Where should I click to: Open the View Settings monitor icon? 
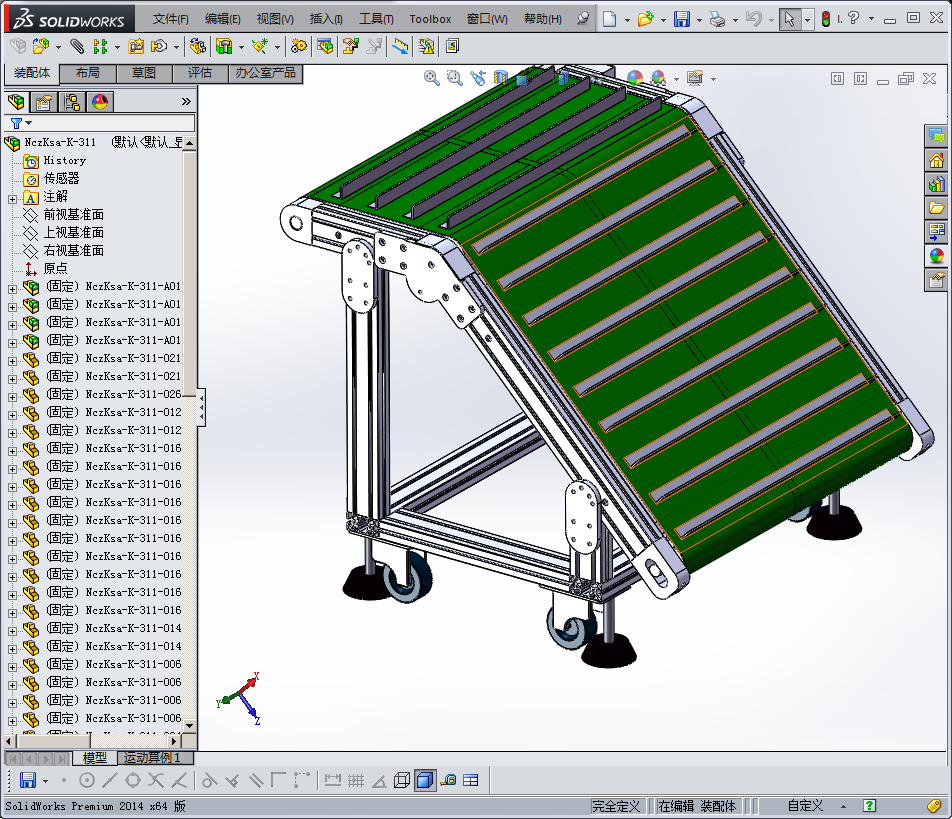pyautogui.click(x=695, y=78)
